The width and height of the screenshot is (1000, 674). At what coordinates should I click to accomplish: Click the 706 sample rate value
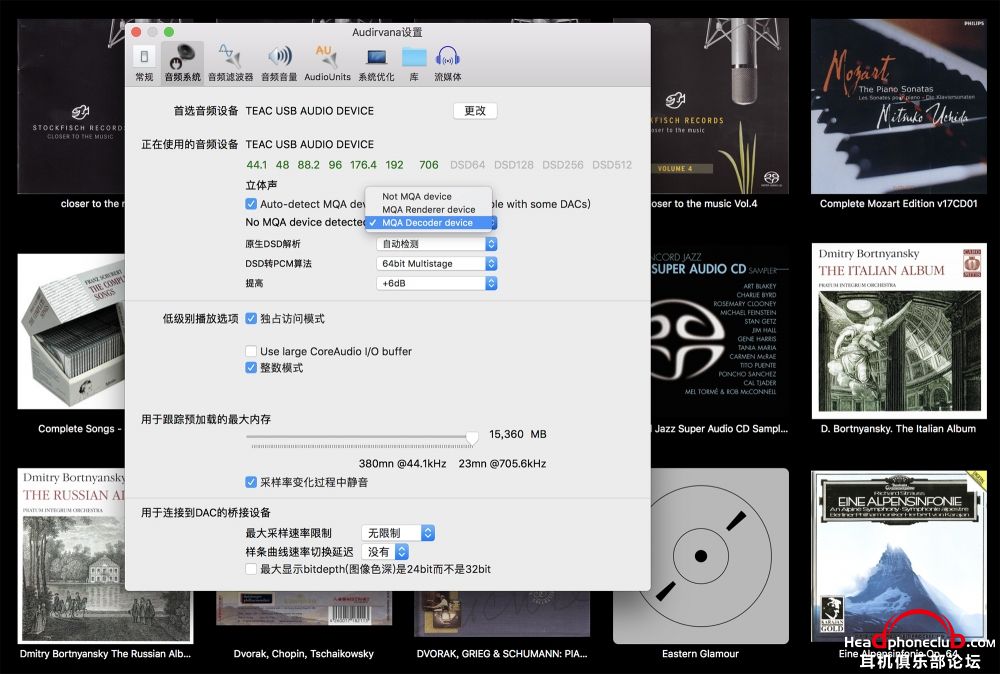(429, 165)
